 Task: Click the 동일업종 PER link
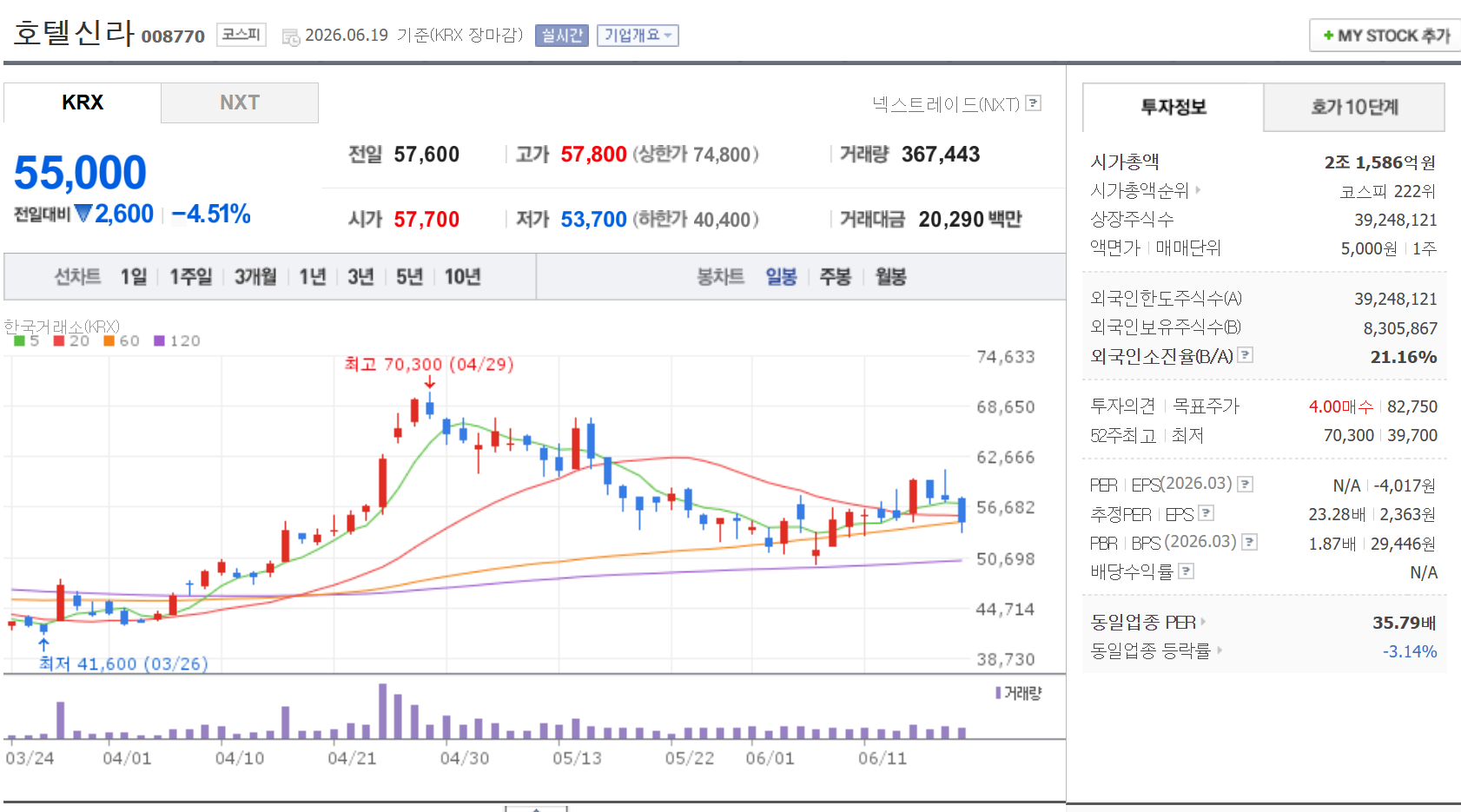pyautogui.click(x=1143, y=622)
